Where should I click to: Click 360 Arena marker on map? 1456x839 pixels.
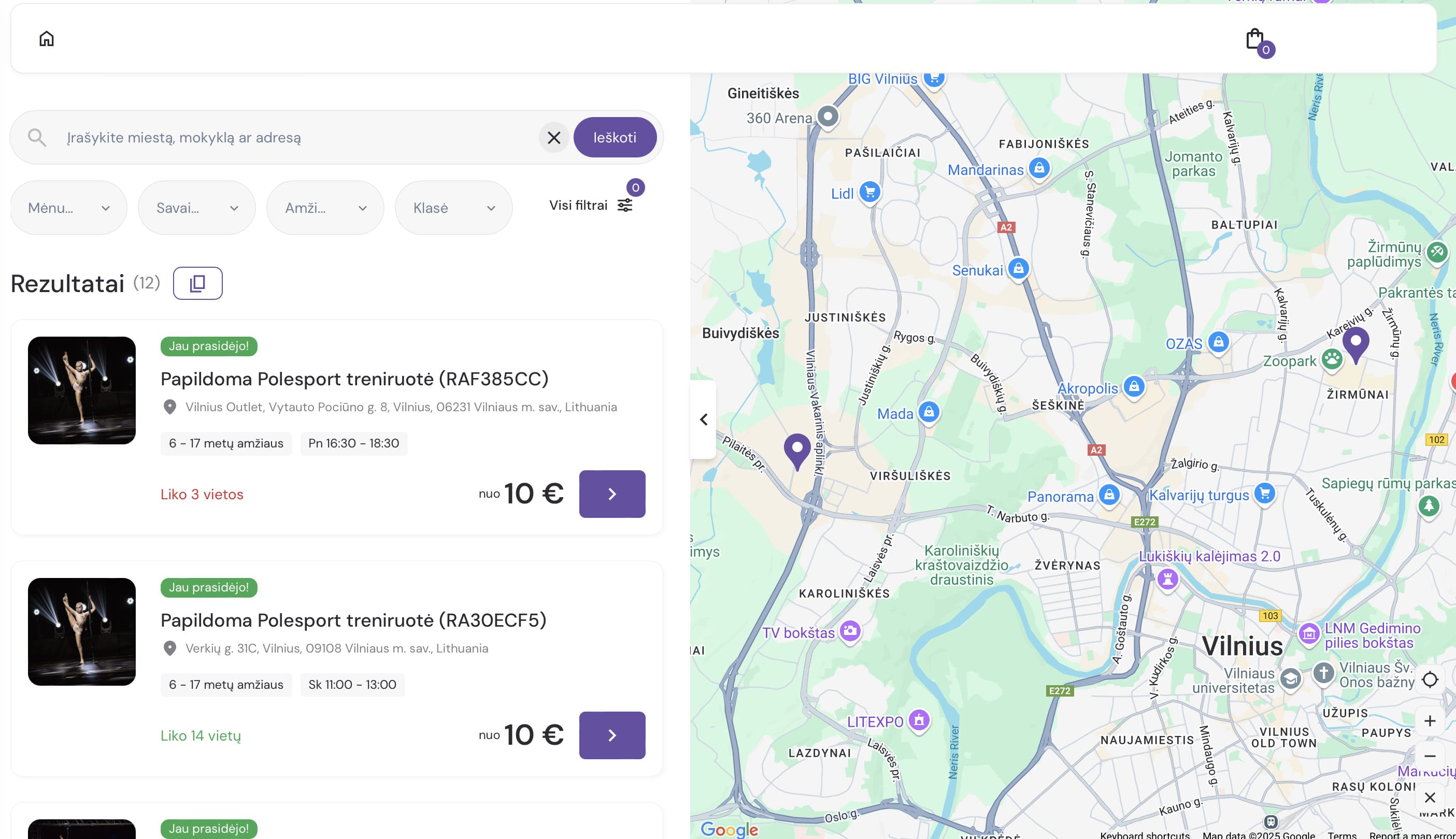click(827, 117)
